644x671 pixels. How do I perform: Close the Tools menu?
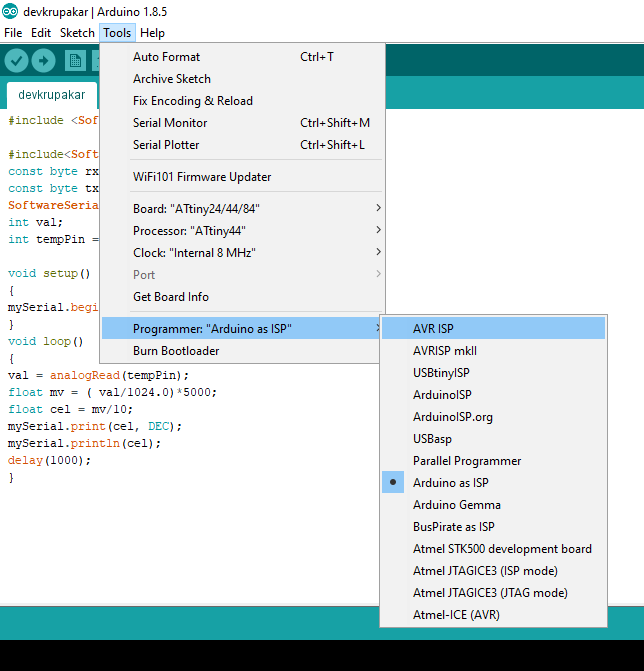[x=117, y=33]
